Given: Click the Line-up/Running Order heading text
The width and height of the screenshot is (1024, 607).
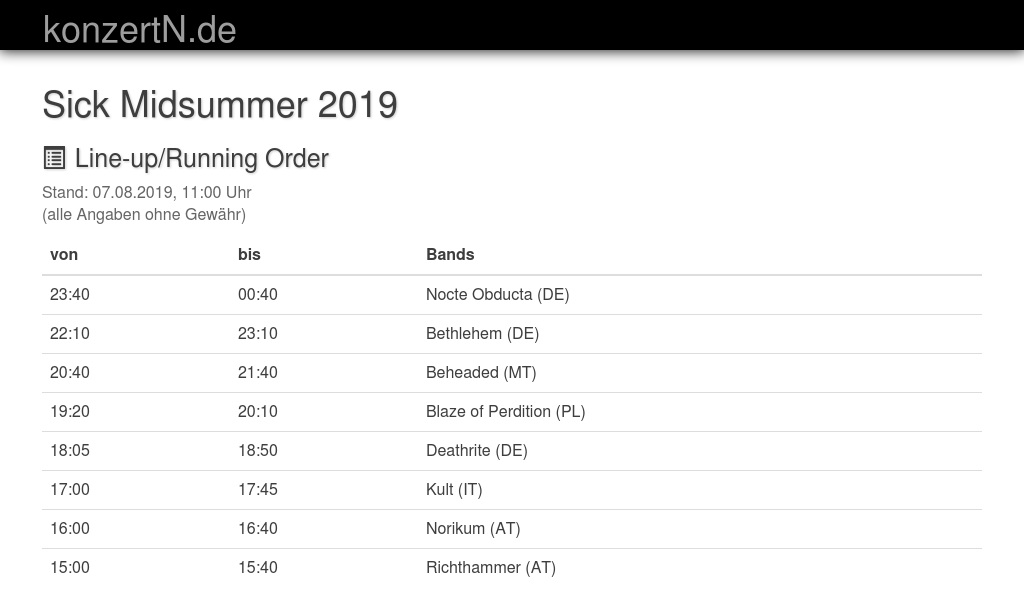Looking at the screenshot, I should [x=201, y=159].
